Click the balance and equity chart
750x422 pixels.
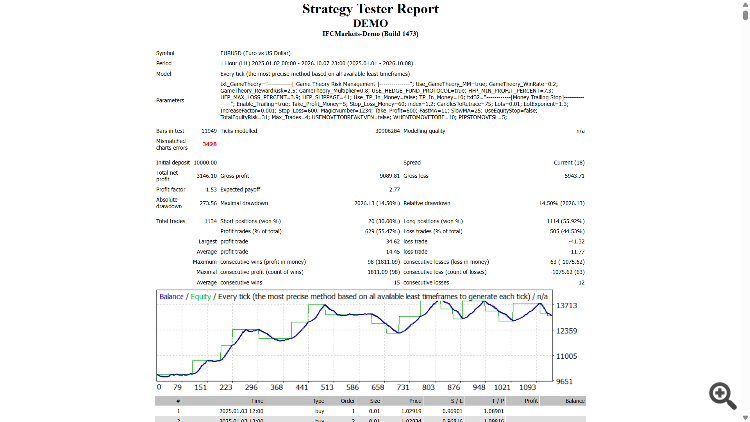[354, 335]
